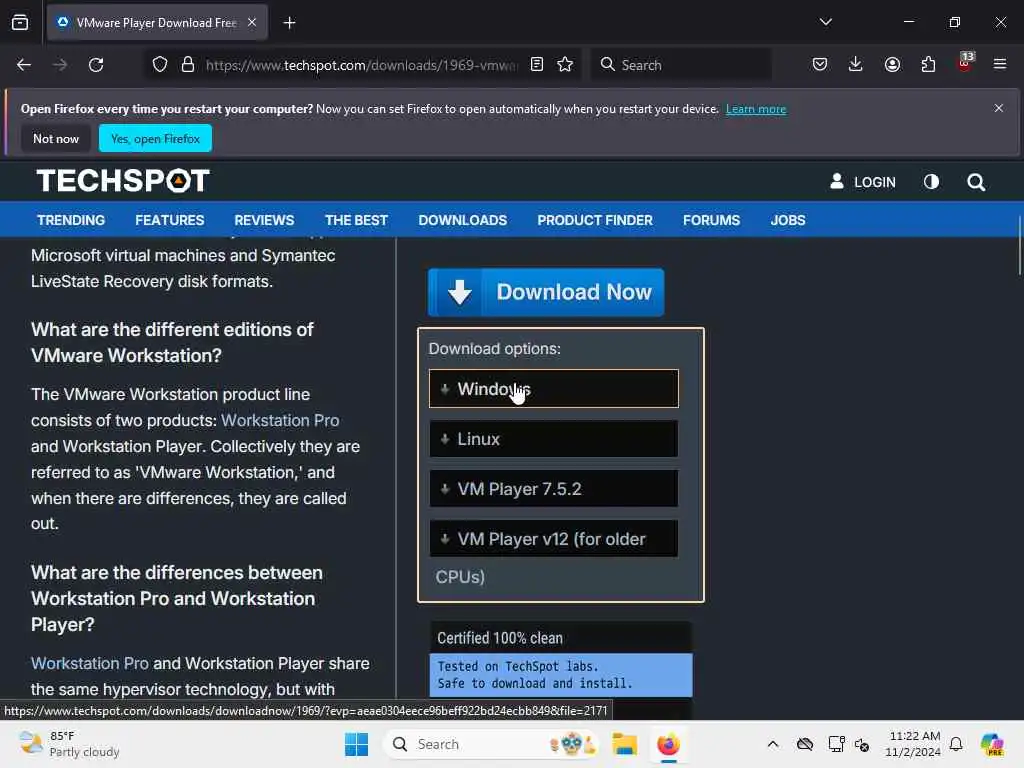Open the TRENDING menu
Image resolution: width=1024 pixels, height=768 pixels.
[x=71, y=220]
